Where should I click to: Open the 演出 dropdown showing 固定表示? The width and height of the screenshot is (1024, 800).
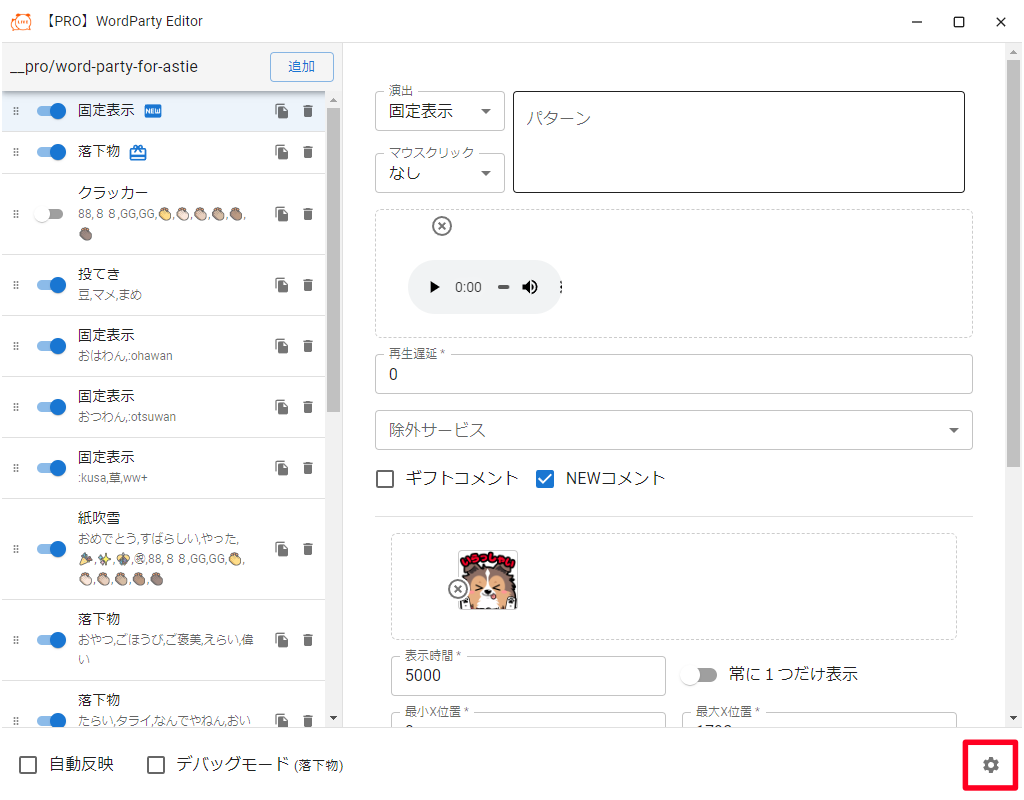[440, 111]
